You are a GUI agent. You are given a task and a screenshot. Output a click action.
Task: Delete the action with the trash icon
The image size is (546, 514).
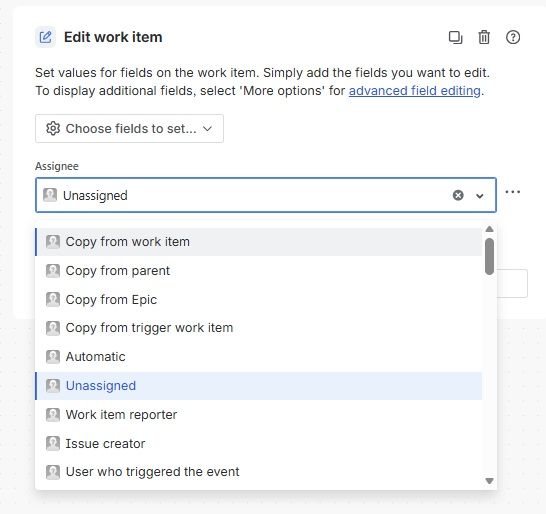click(484, 37)
